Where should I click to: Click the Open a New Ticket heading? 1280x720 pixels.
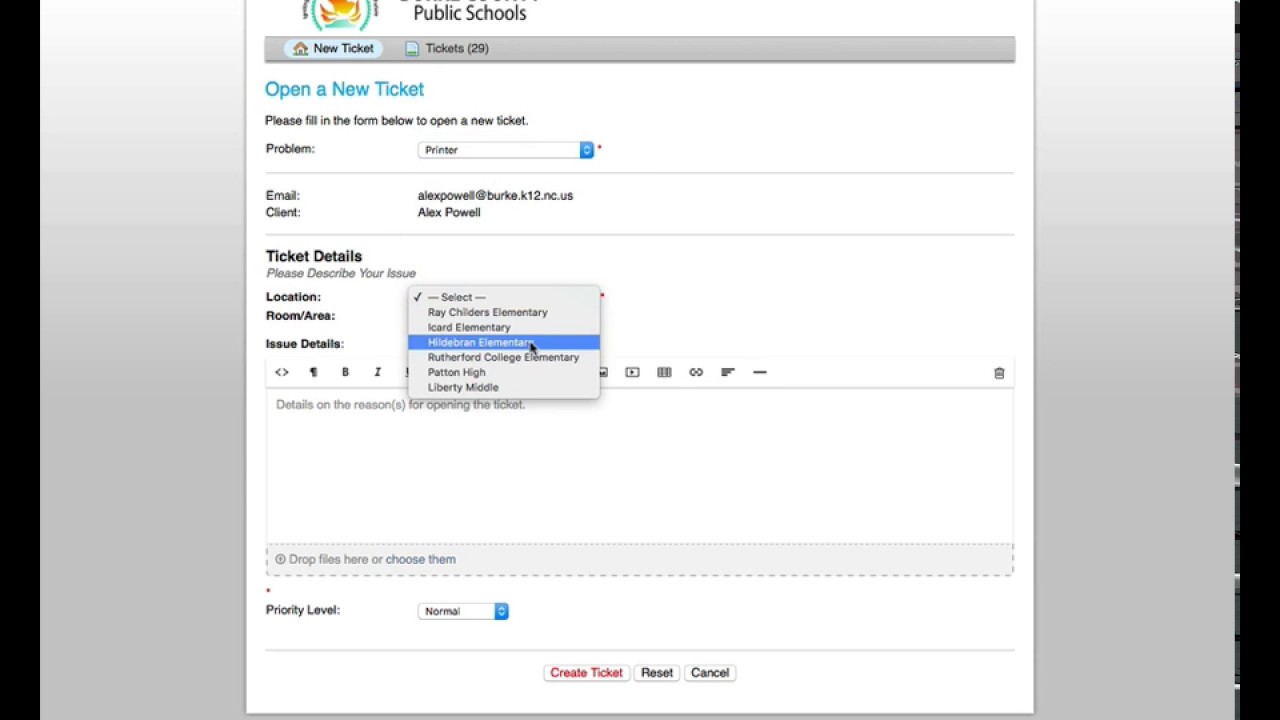[x=344, y=89]
